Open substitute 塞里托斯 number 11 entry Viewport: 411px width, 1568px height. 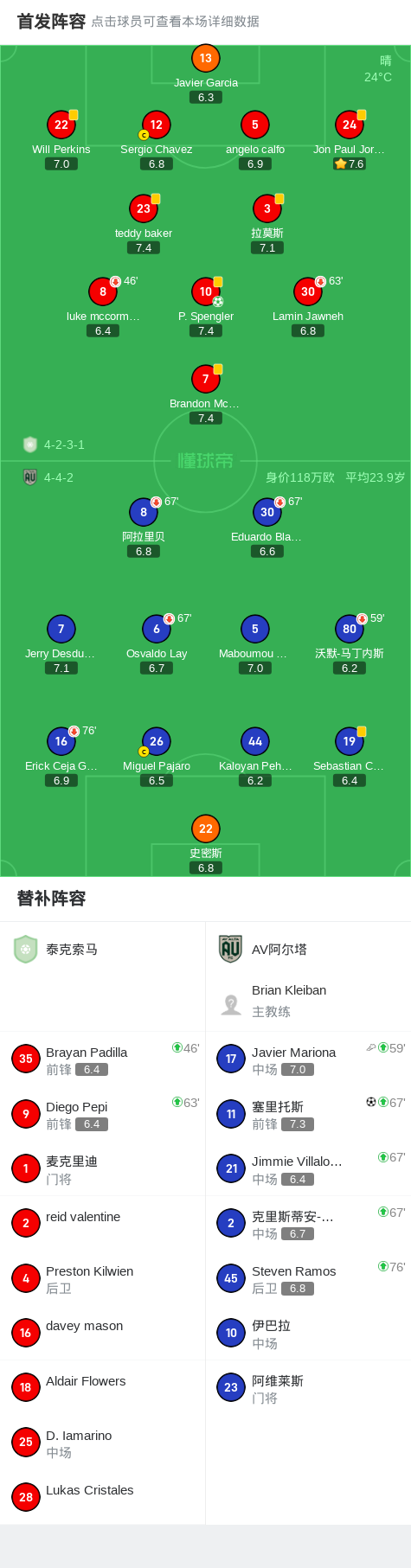(x=308, y=1114)
